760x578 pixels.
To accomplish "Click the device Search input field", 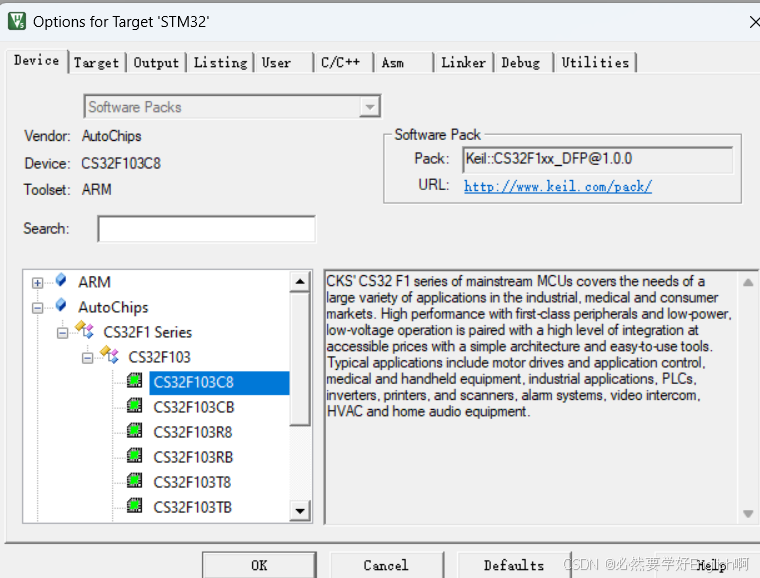I will 206,229.
